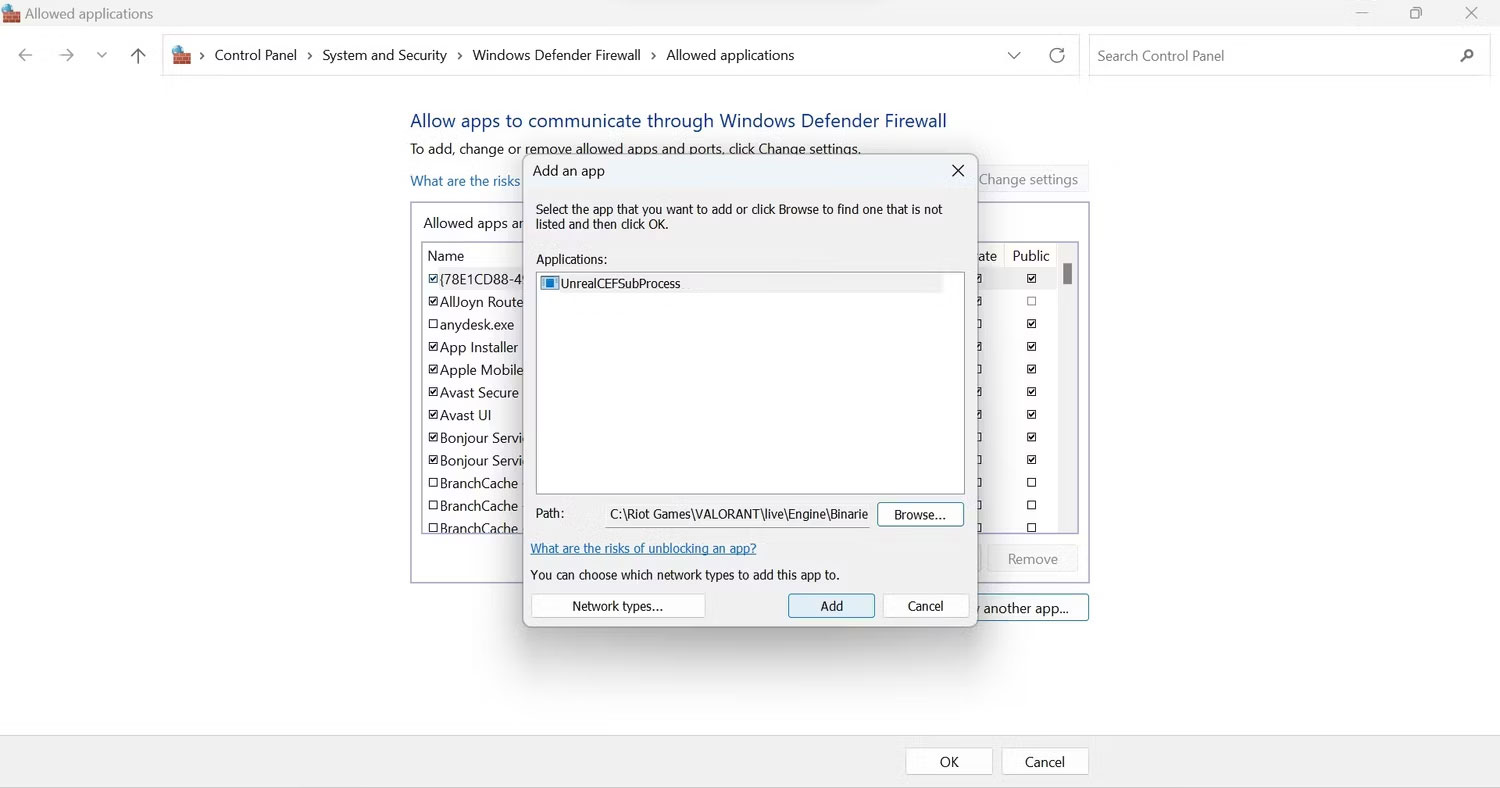Screen dimensions: 1500x788
Task: Go back with the back arrow
Action: (x=26, y=55)
